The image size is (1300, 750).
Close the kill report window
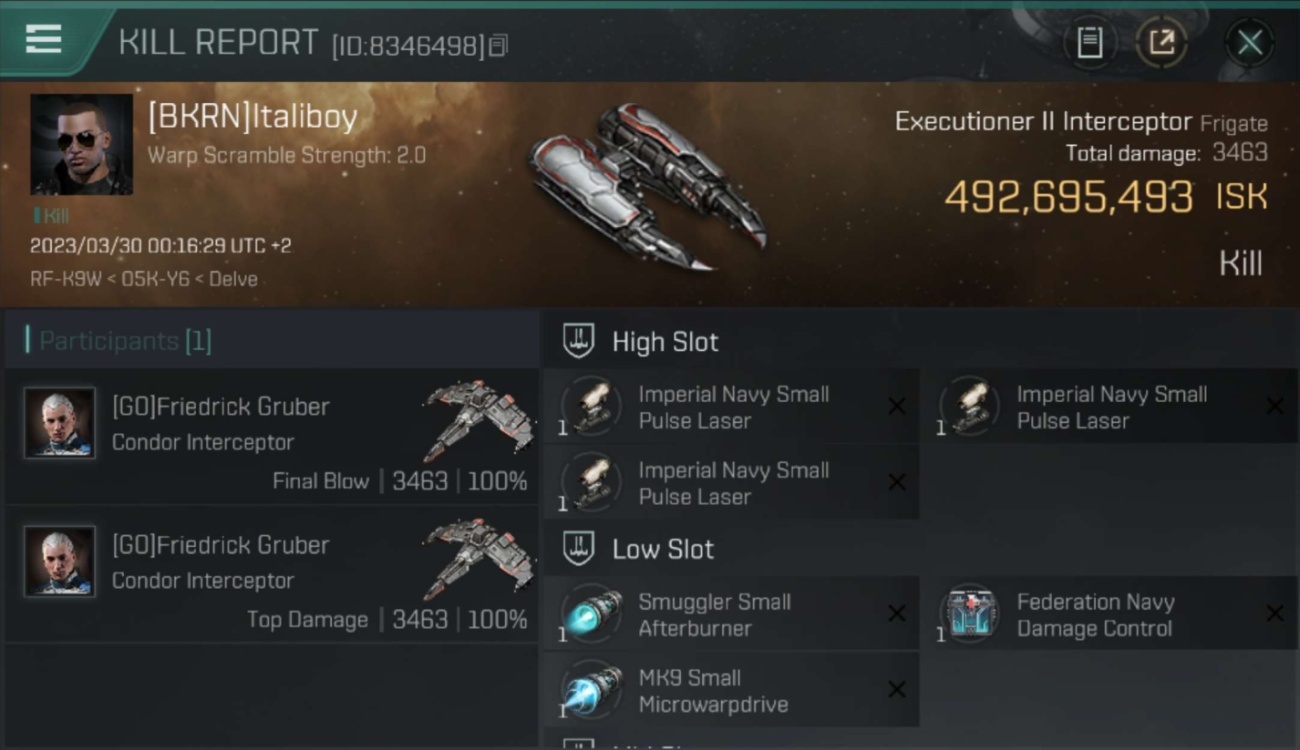(1250, 43)
